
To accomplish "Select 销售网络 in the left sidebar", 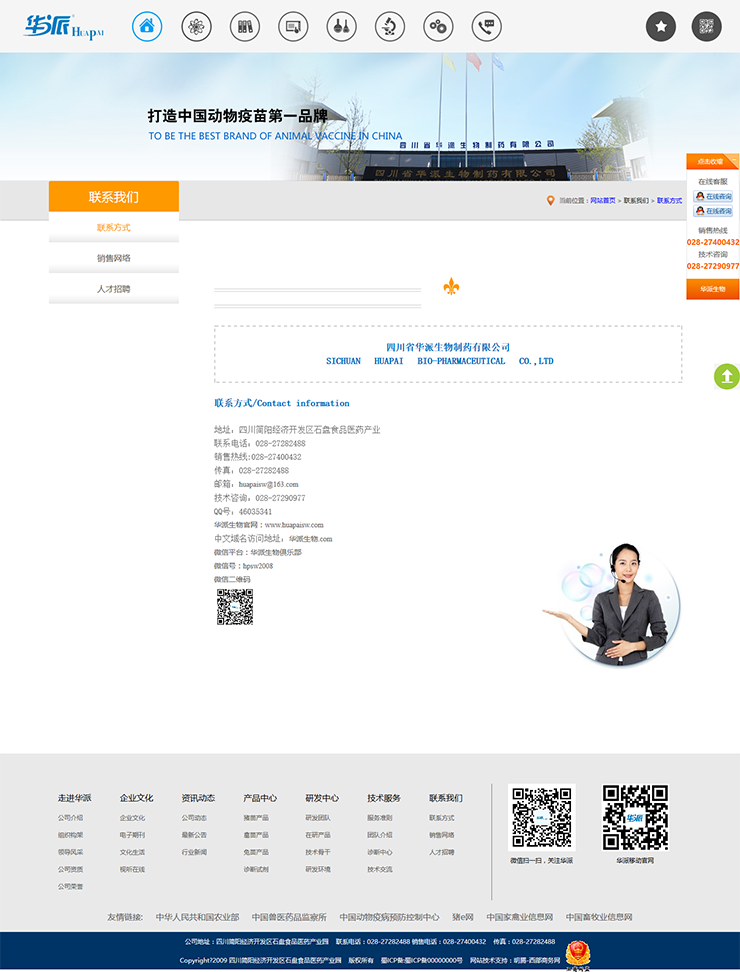I will [114, 258].
